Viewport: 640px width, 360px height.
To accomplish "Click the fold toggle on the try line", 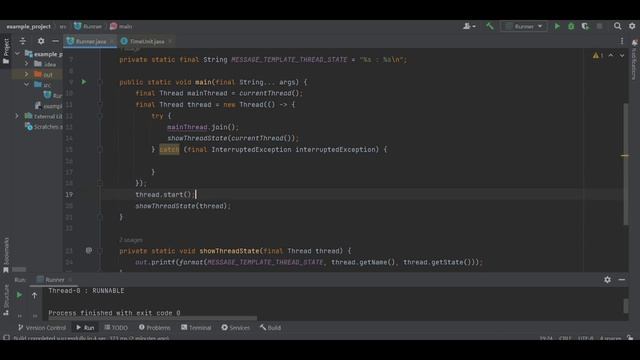I will point(100,116).
